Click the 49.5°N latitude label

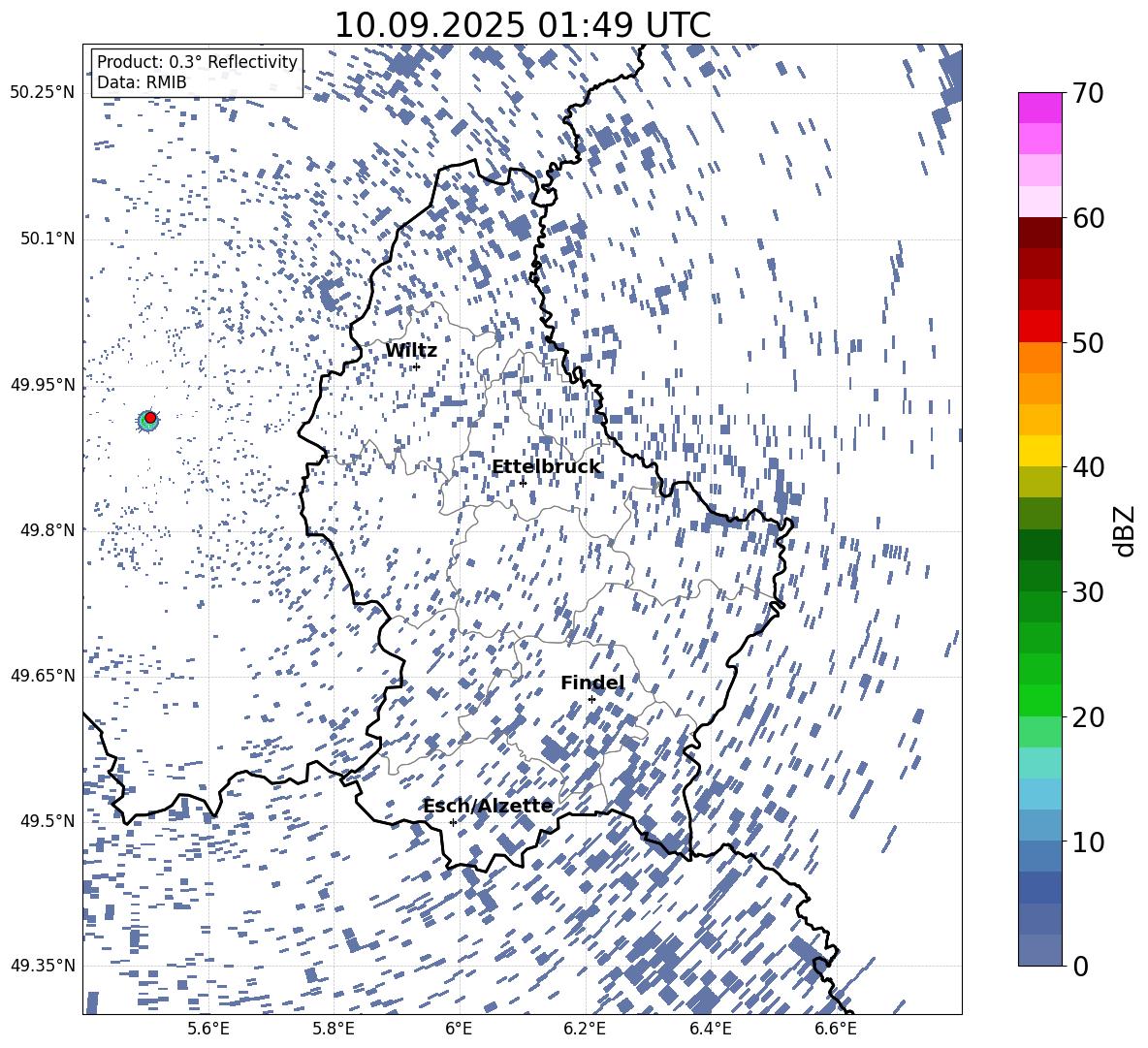[x=48, y=821]
